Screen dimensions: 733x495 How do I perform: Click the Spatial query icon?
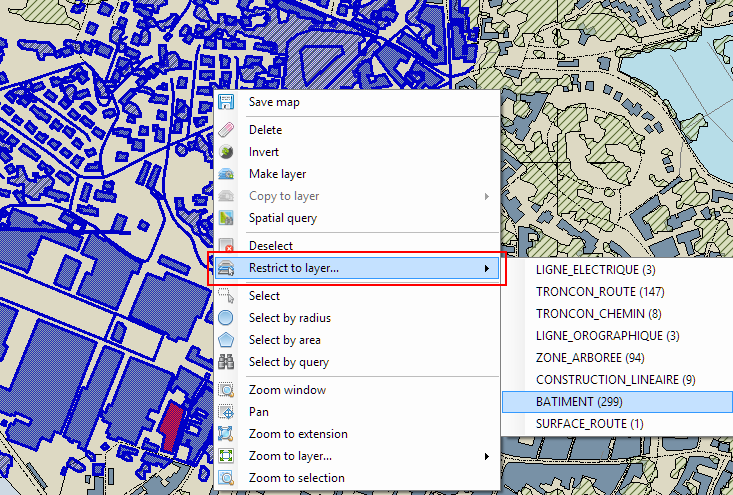click(x=226, y=218)
